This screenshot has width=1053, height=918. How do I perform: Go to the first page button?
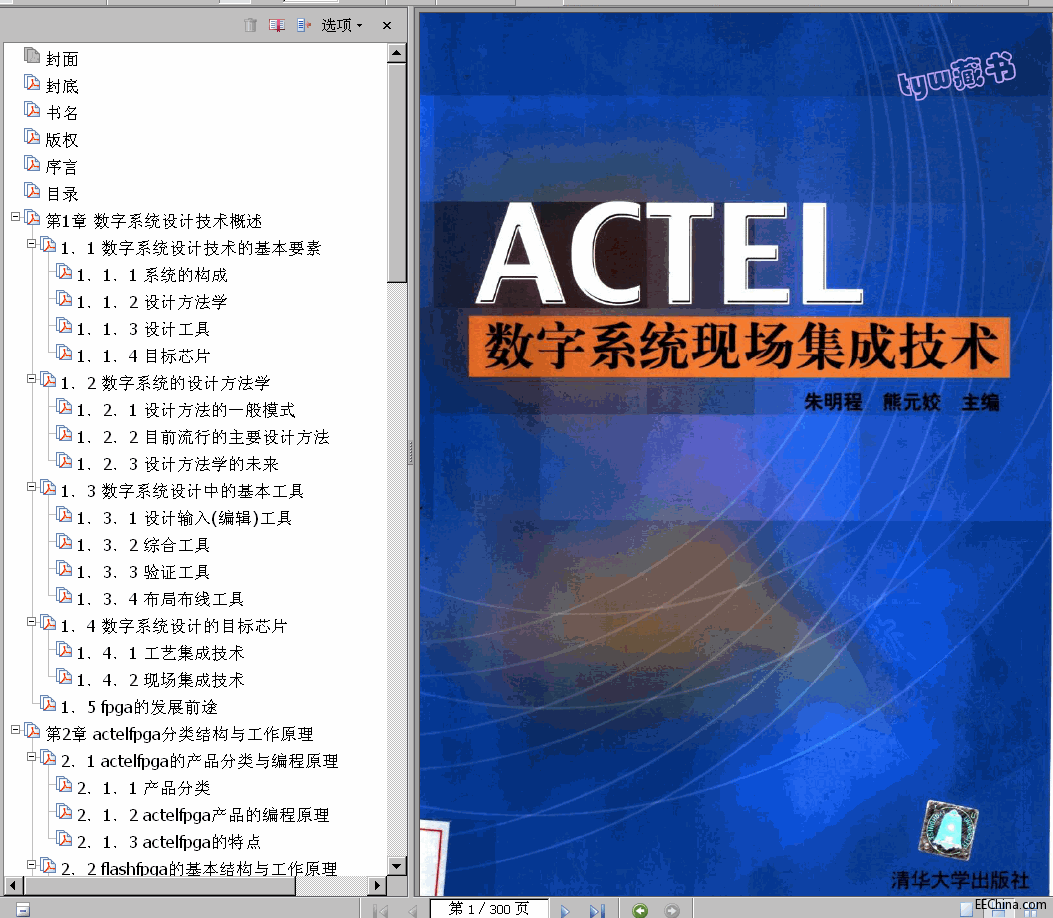(380, 911)
